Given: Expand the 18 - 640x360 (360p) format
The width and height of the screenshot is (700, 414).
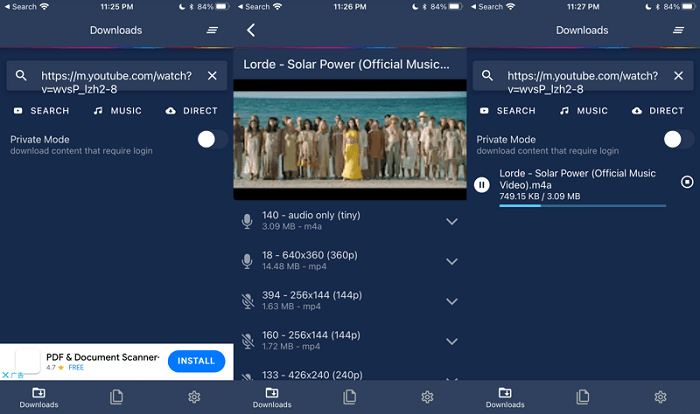Looking at the screenshot, I should click(x=451, y=261).
